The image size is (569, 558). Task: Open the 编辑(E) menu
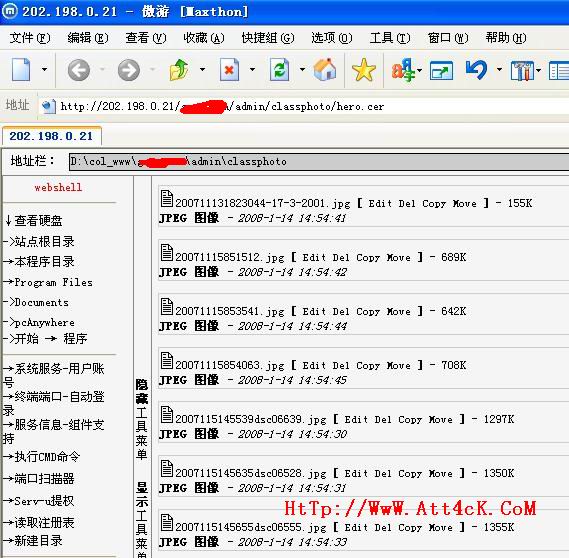coord(88,38)
